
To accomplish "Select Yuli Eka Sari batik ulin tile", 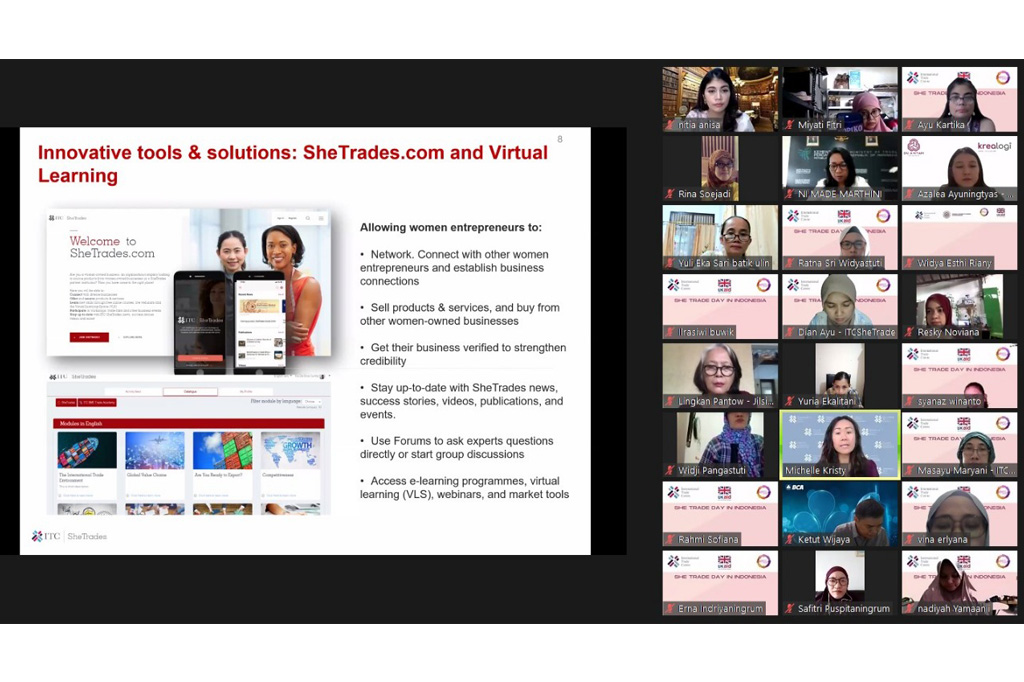I will [x=720, y=238].
